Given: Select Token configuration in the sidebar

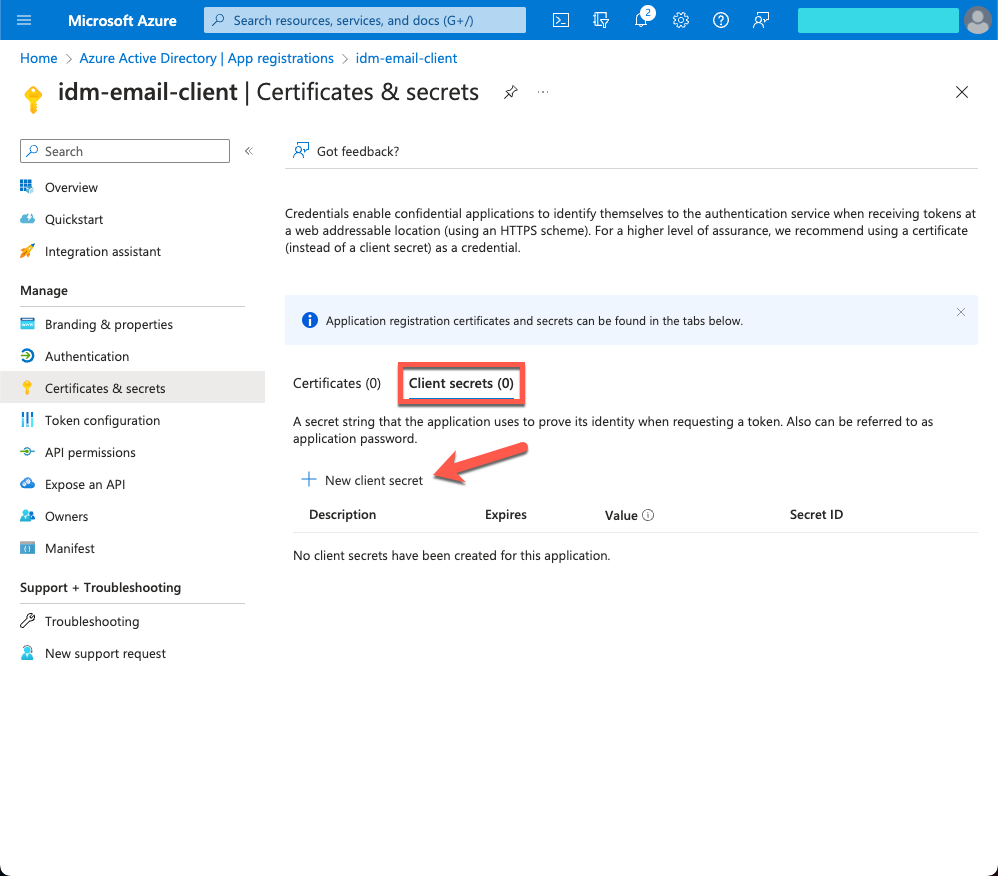Looking at the screenshot, I should point(102,420).
